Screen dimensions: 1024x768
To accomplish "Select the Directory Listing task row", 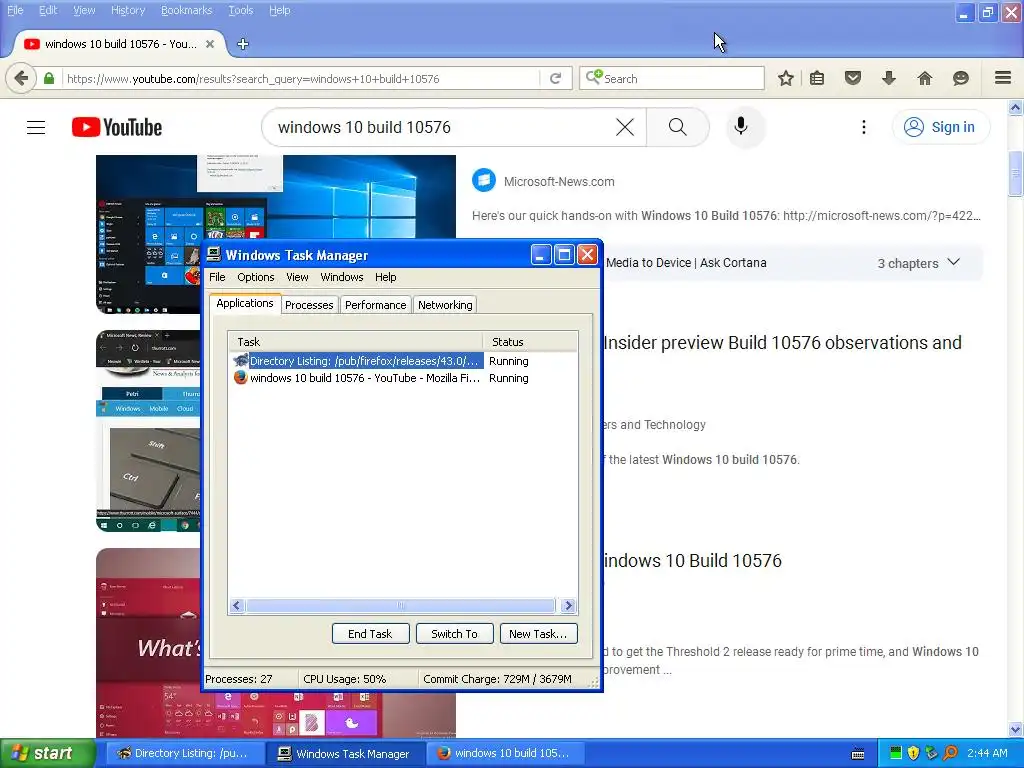I will point(402,360).
